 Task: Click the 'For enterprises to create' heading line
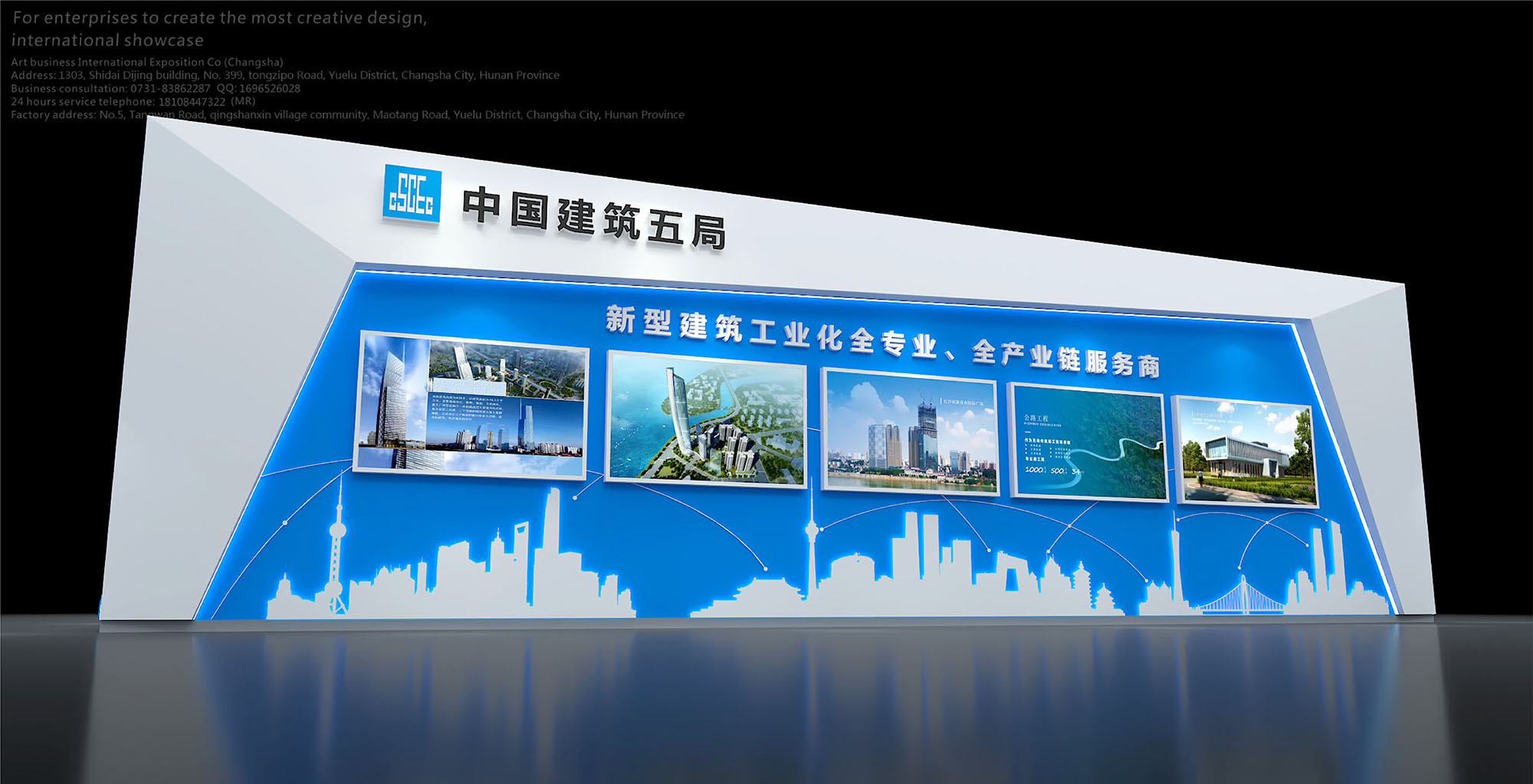(x=220, y=18)
